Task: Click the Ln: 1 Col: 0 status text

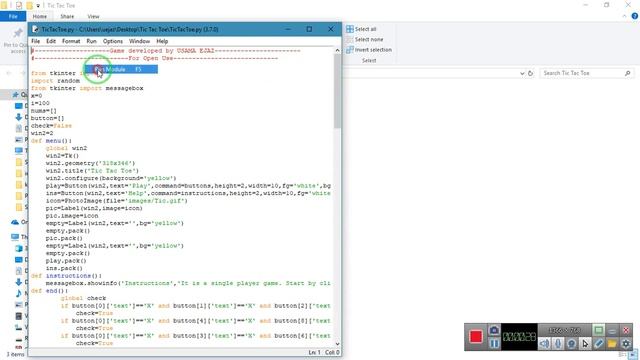Action: click(324, 352)
